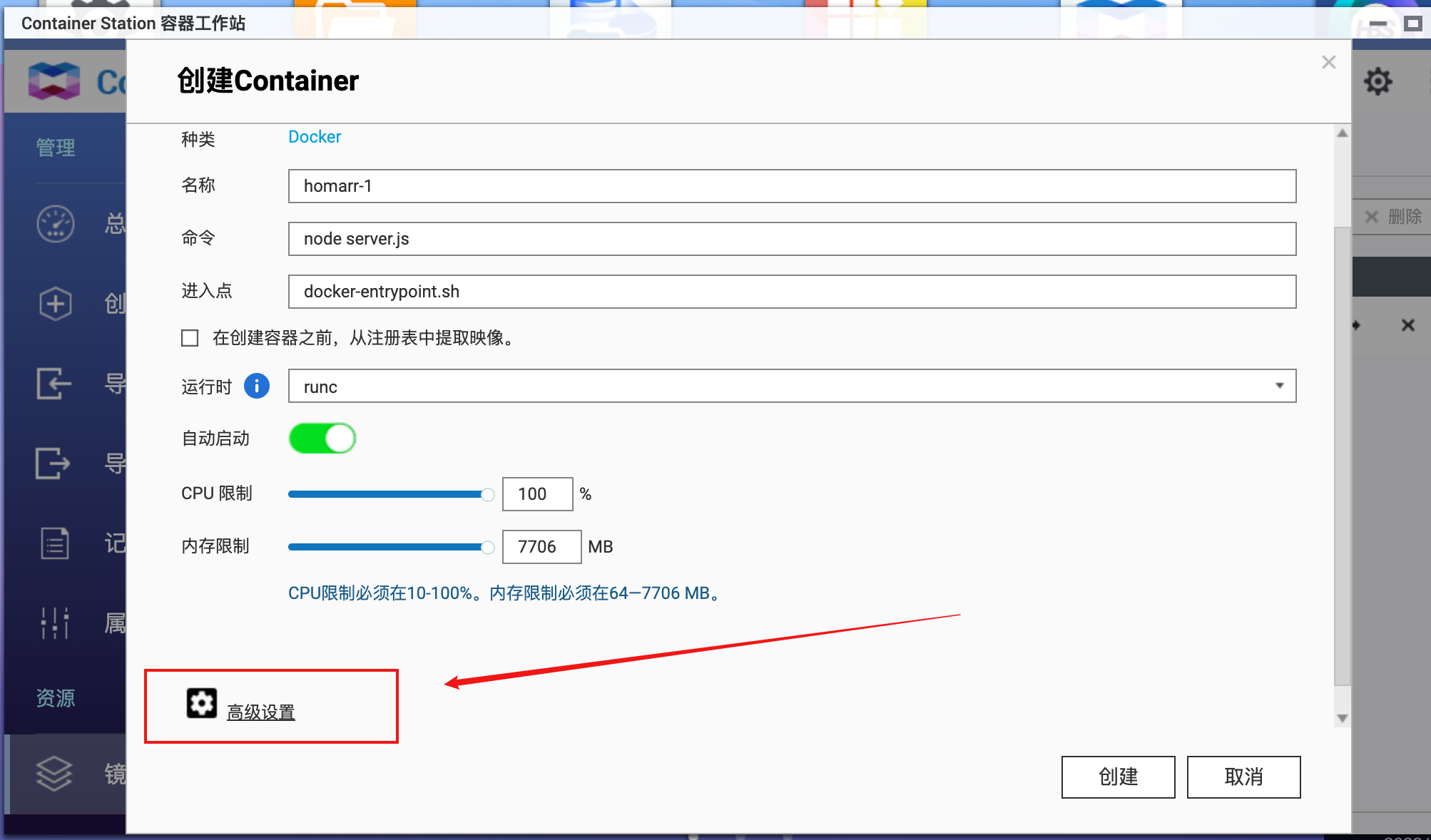Image resolution: width=1431 pixels, height=840 pixels.
Task: Toggle the auto-start switch off
Action: tap(322, 439)
